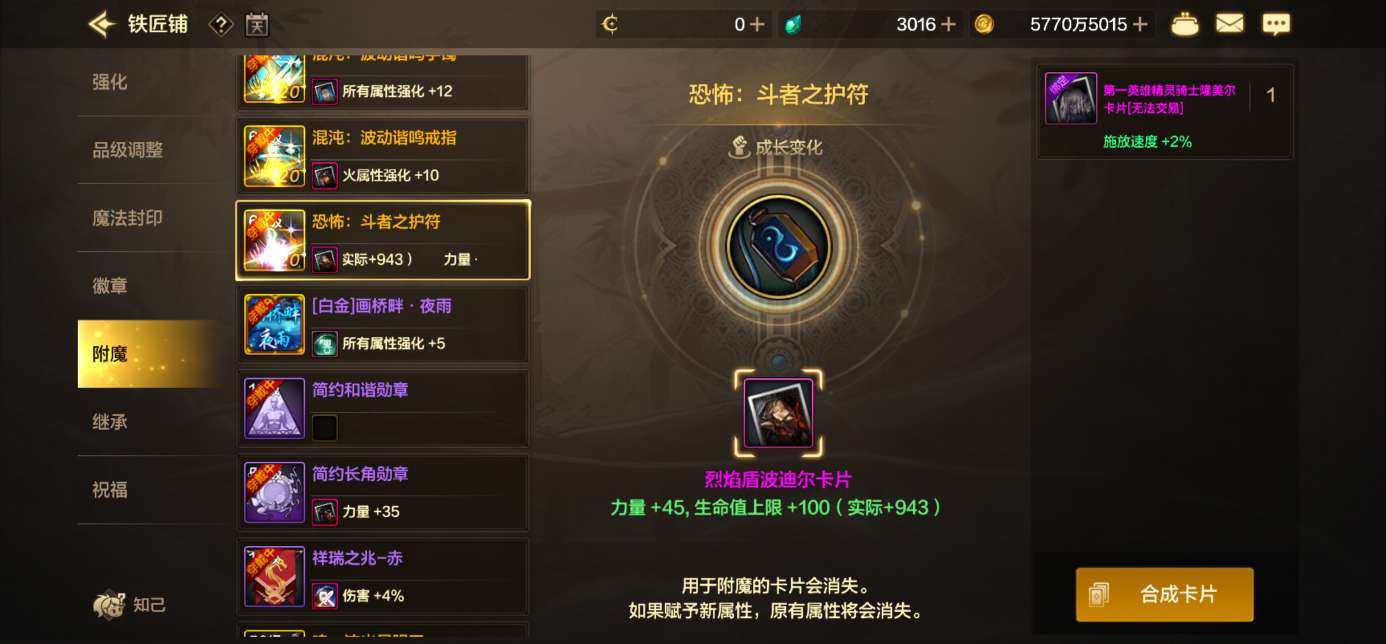Open the chat bubble icon
The image size is (1386, 644).
1276,24
